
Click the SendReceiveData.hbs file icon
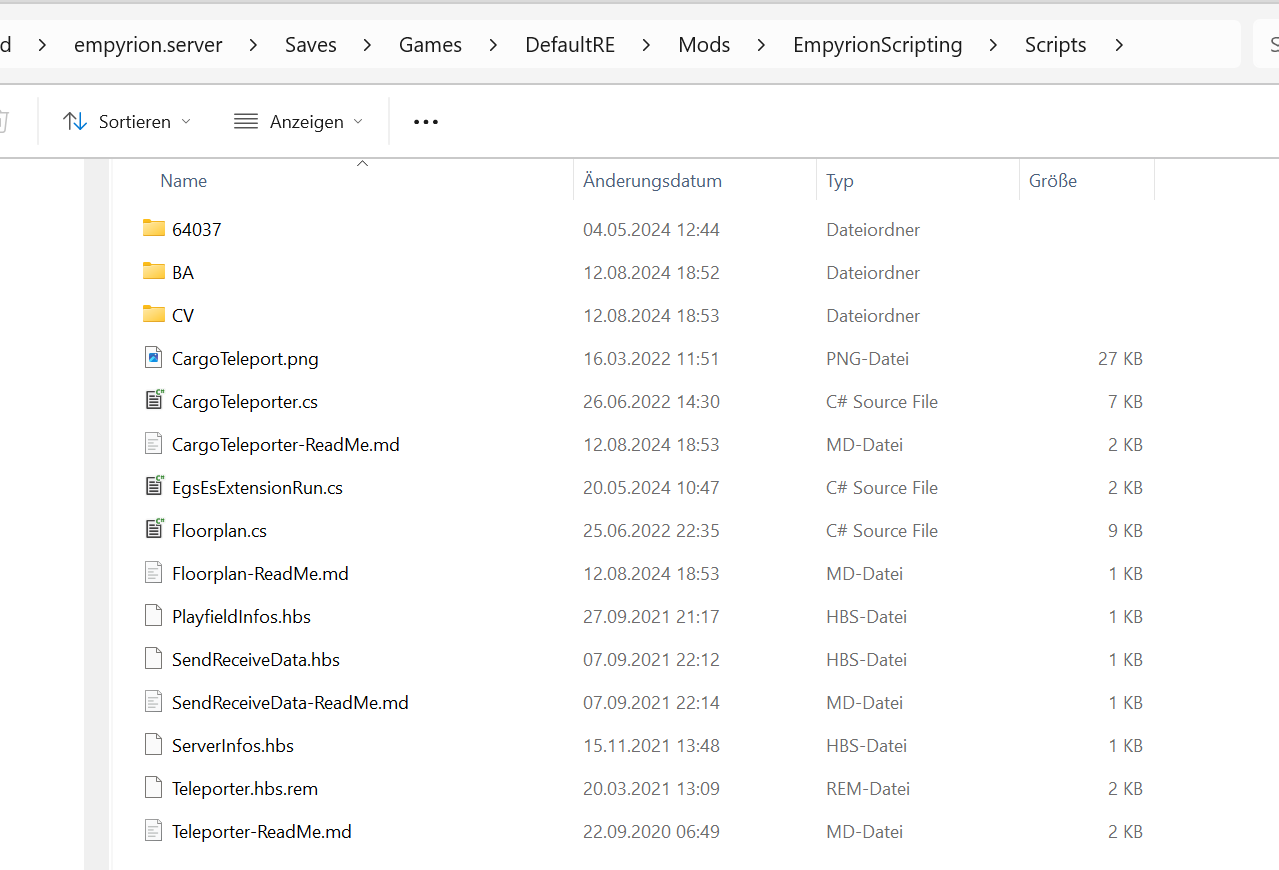click(153, 659)
